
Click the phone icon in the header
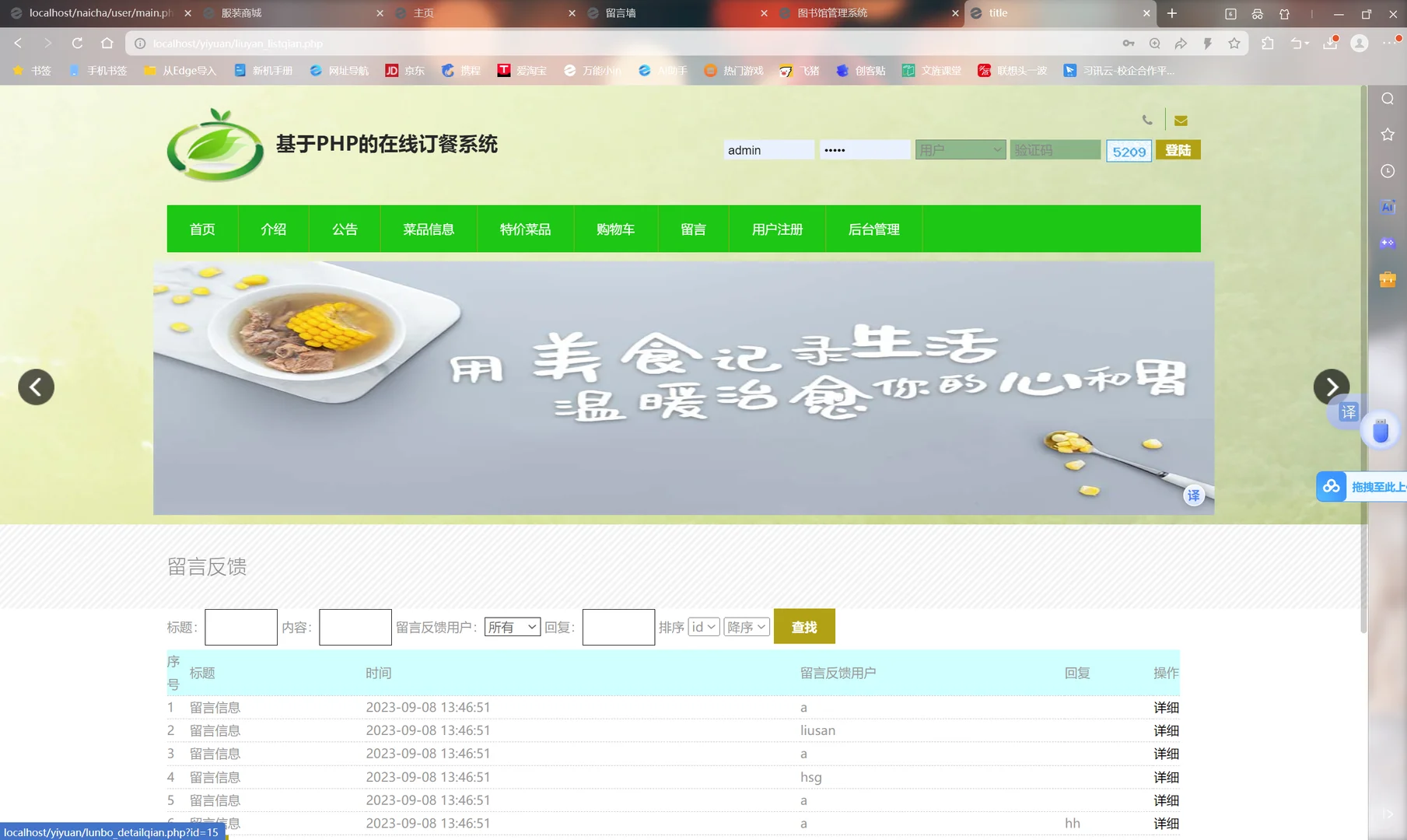pyautogui.click(x=1148, y=120)
